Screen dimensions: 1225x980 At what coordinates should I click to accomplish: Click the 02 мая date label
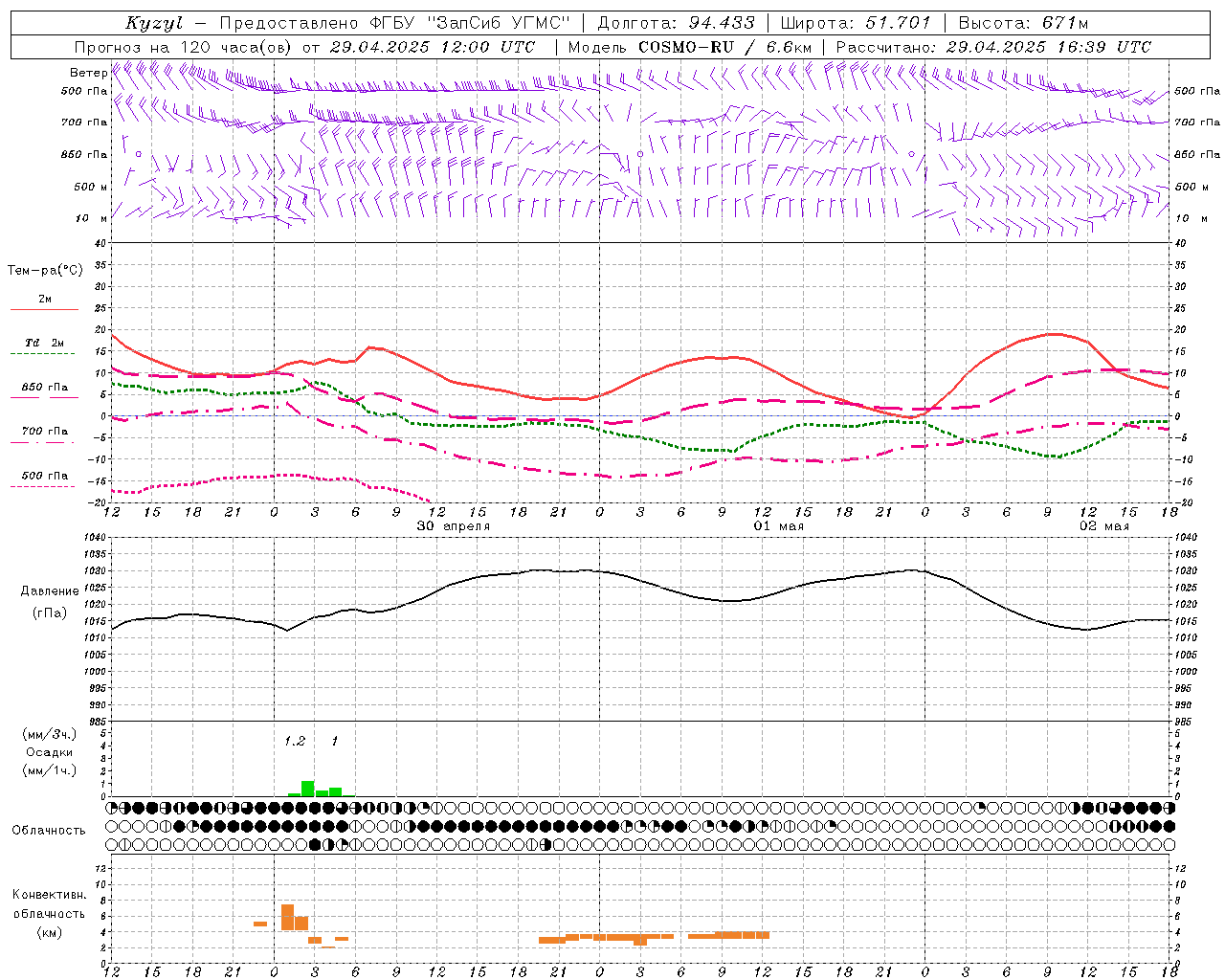(1104, 526)
